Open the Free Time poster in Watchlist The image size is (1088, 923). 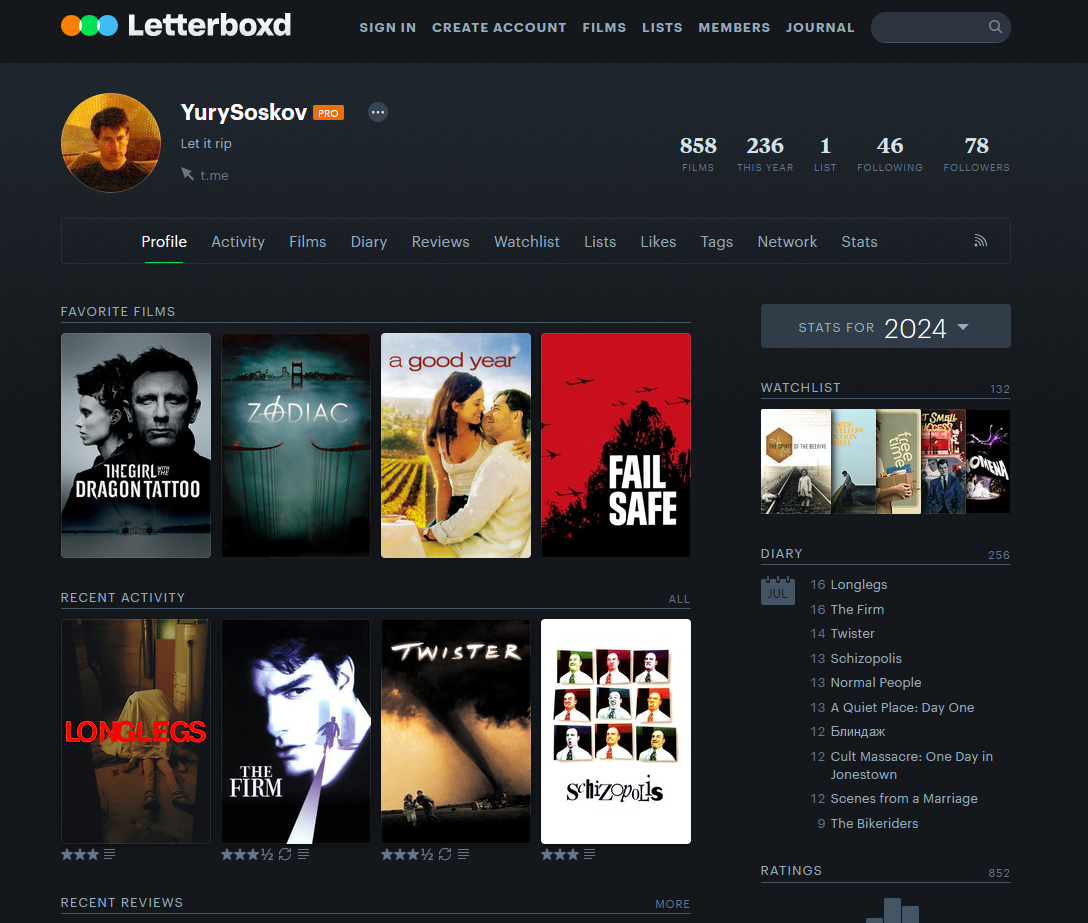899,462
